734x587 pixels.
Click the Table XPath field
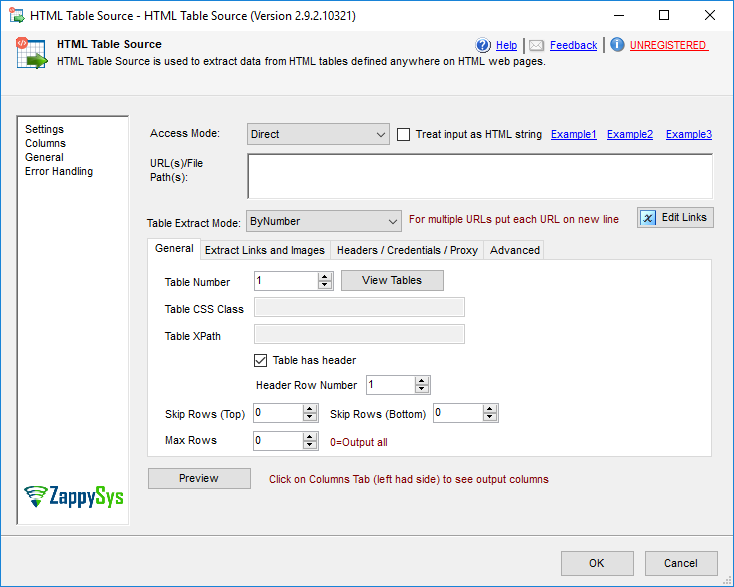359,334
